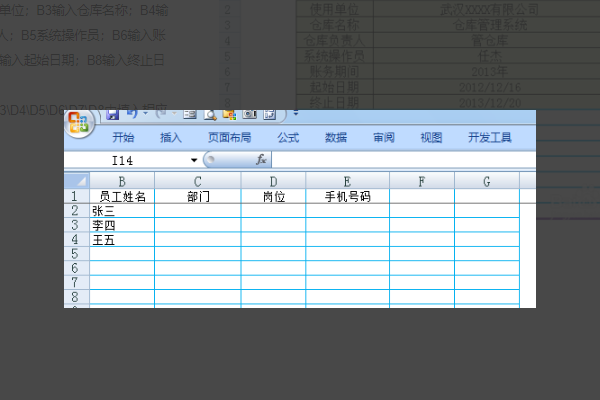Click the rightmost worksheet icon in quick toolbar
The width and height of the screenshot is (600, 400).
269,114
